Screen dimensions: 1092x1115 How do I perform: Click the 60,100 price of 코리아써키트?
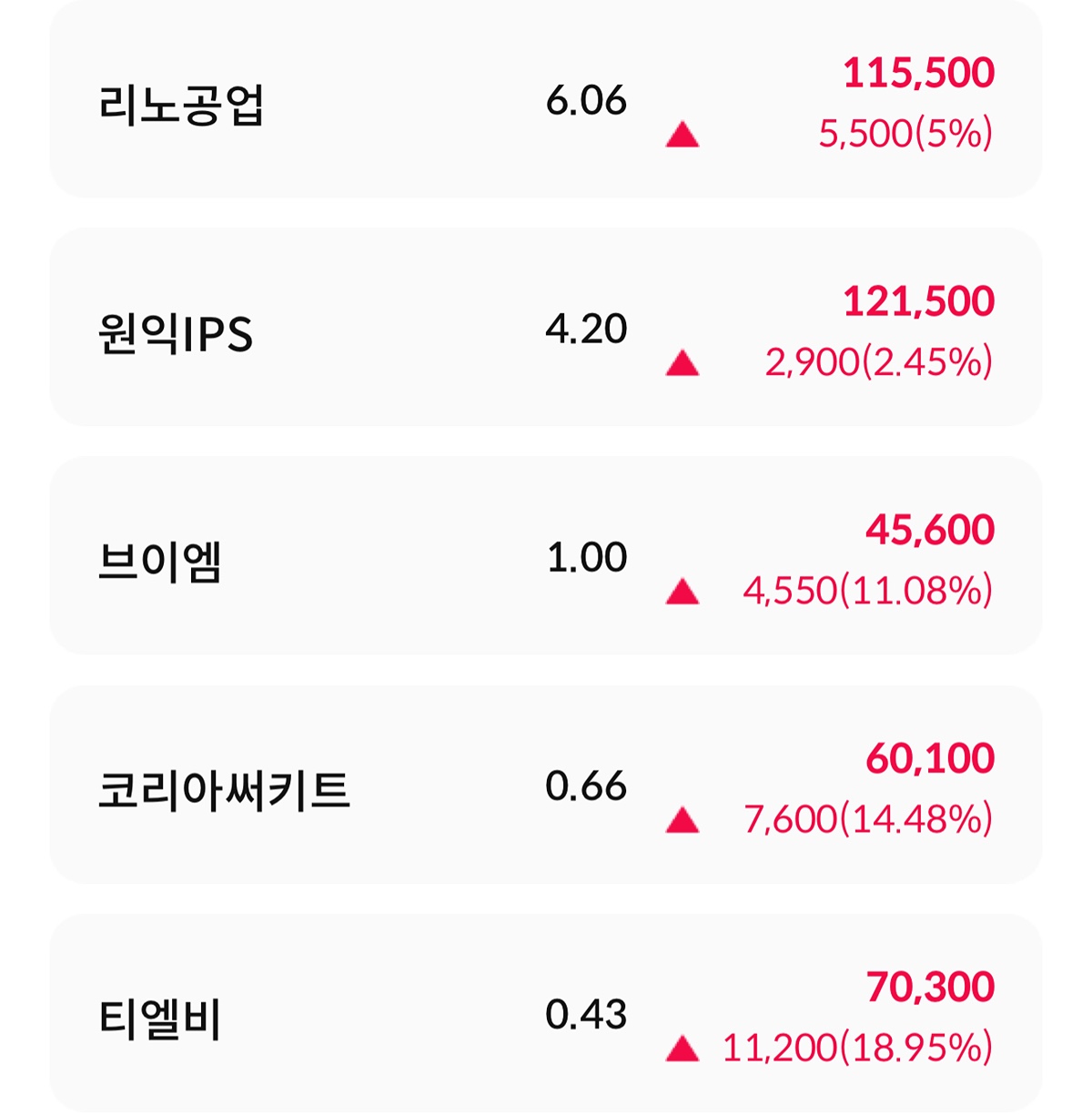point(930,759)
